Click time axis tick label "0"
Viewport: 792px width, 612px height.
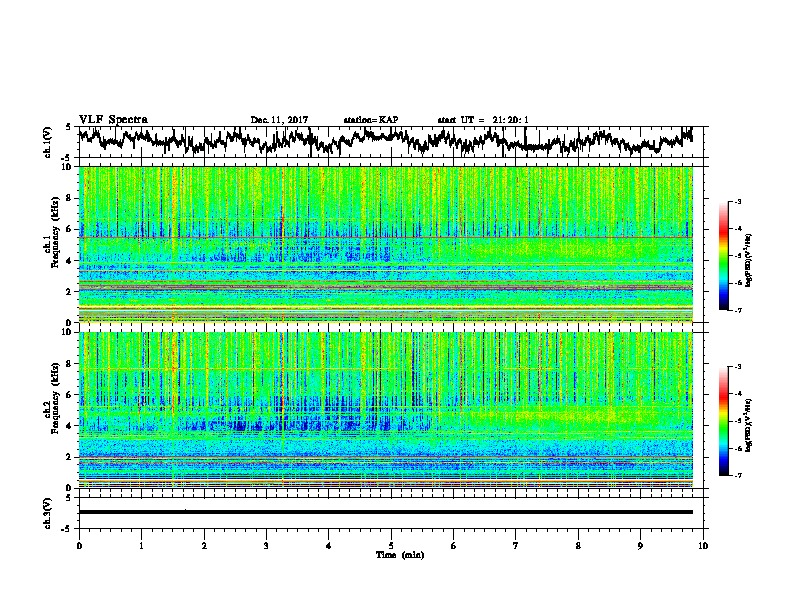(79, 545)
